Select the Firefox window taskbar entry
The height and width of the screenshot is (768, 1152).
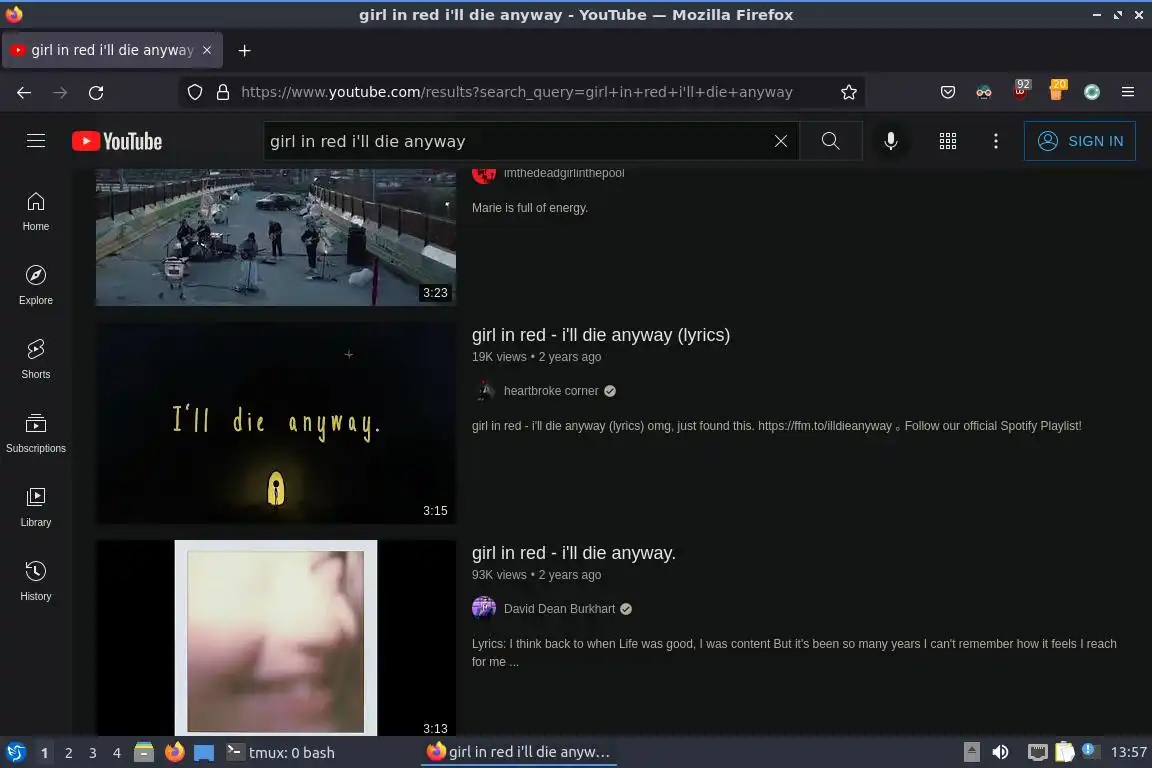click(519, 753)
